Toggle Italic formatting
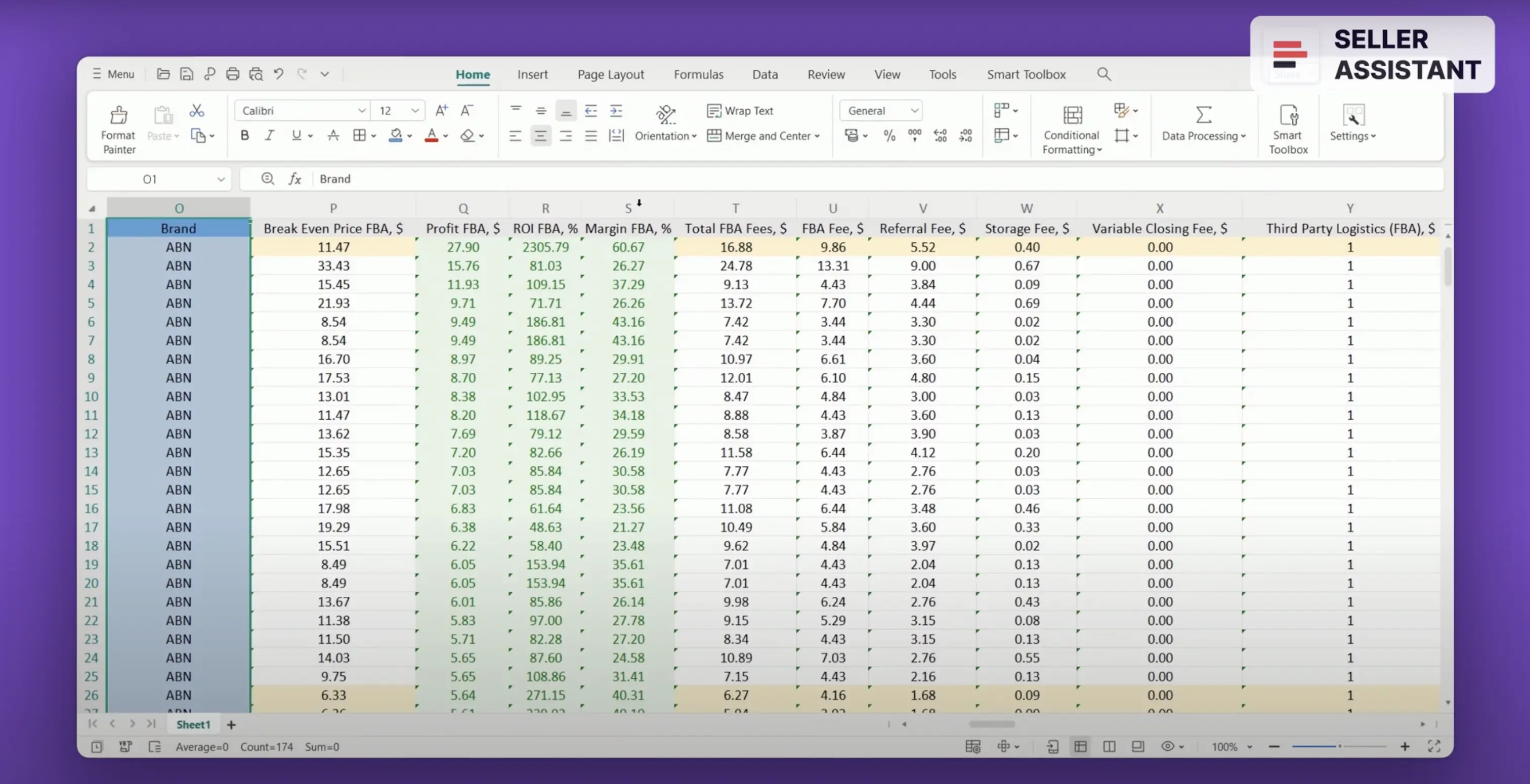This screenshot has height=784, width=1530. pyautogui.click(x=270, y=136)
